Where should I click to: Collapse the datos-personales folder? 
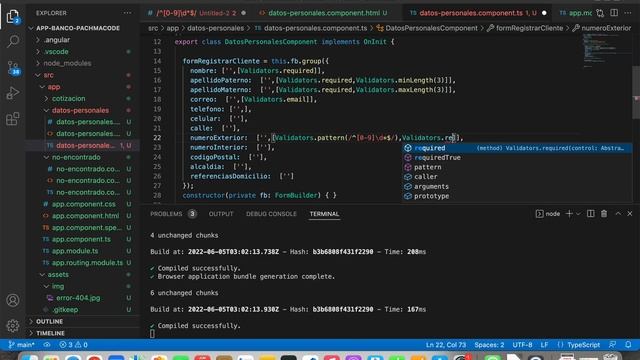80,110
